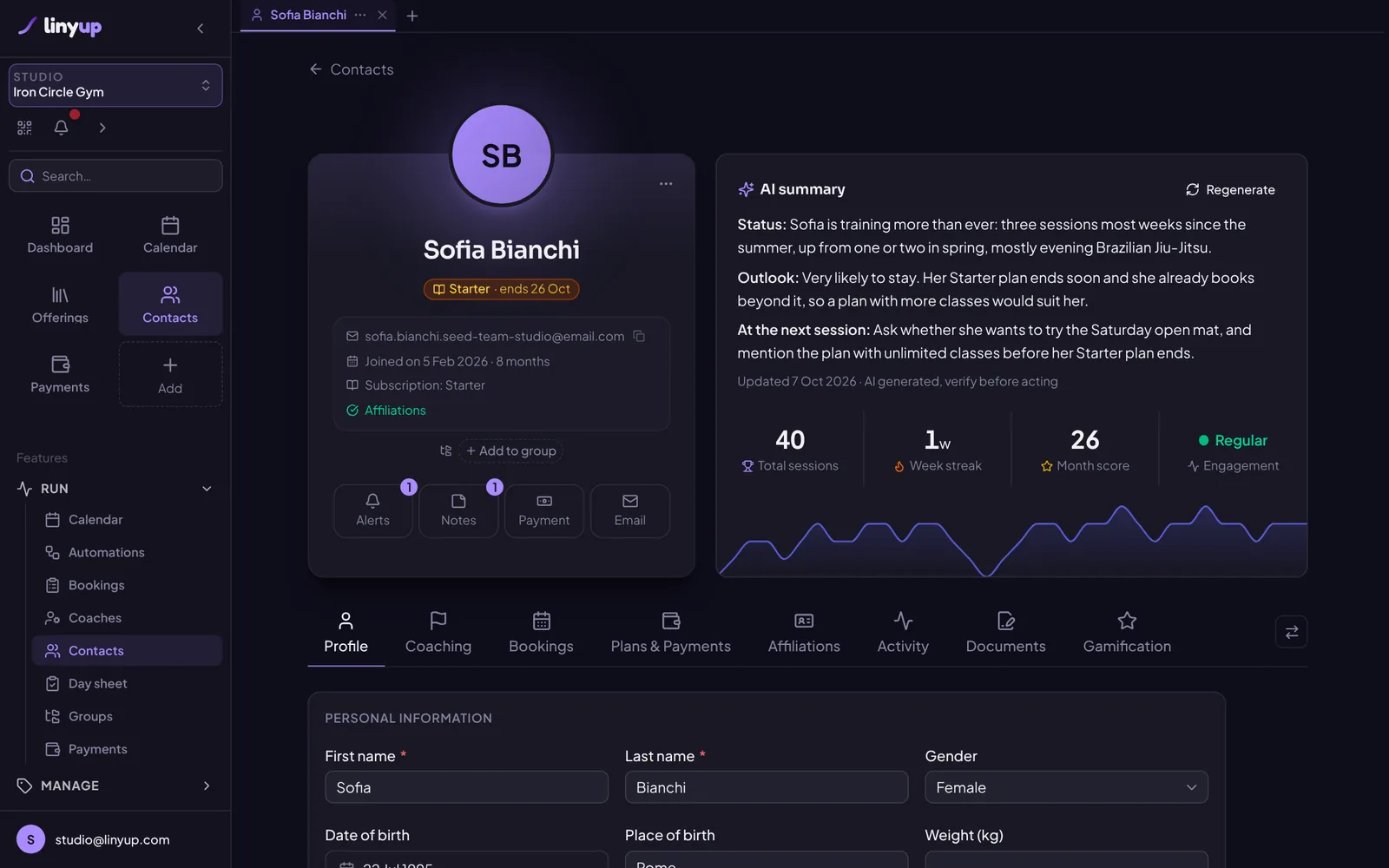
Task: Switch to the Gamification tab
Action: pyautogui.click(x=1127, y=633)
